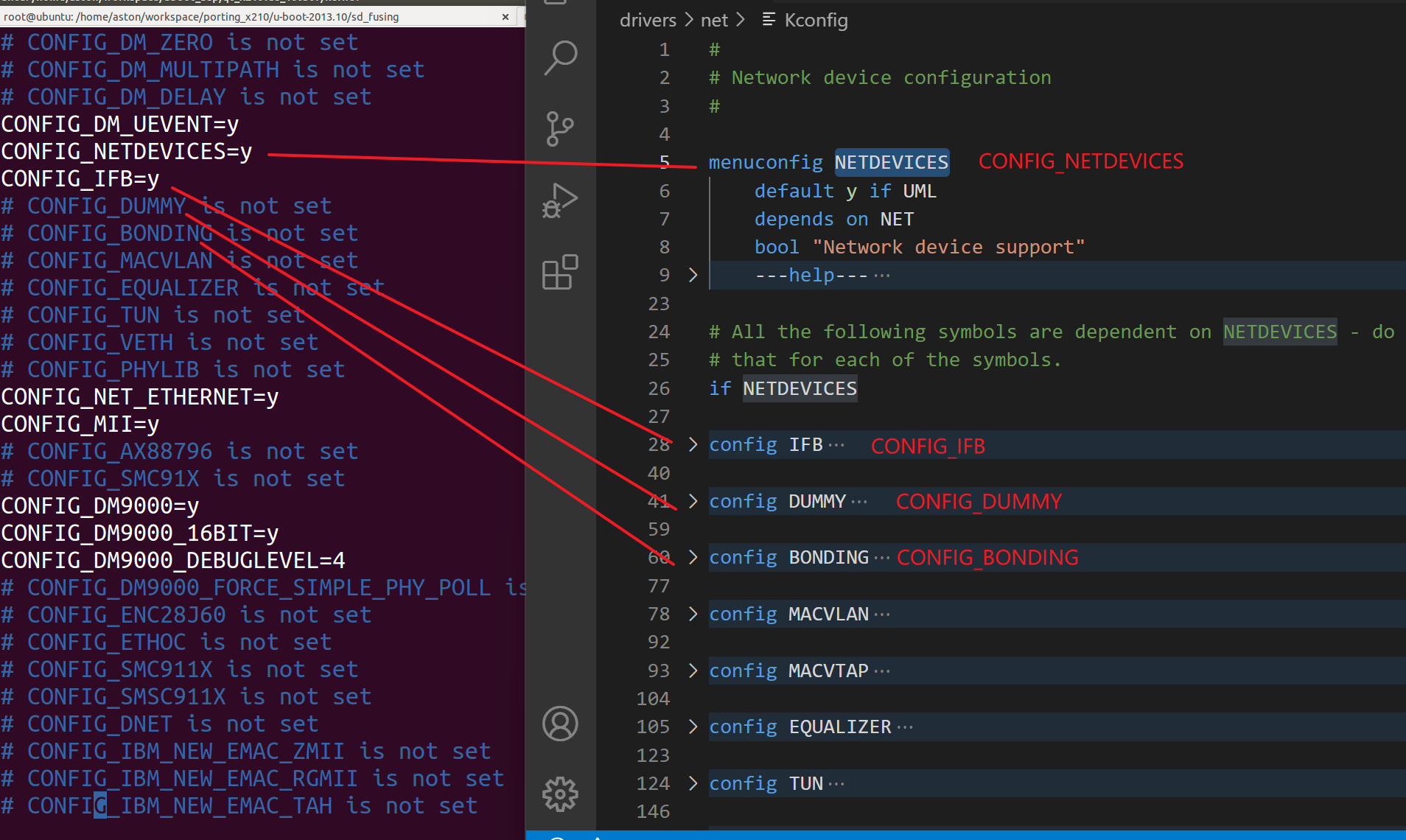Click CONFIG_DM9000=y in the terminal
Viewport: 1406px width, 840px height.
point(100,505)
